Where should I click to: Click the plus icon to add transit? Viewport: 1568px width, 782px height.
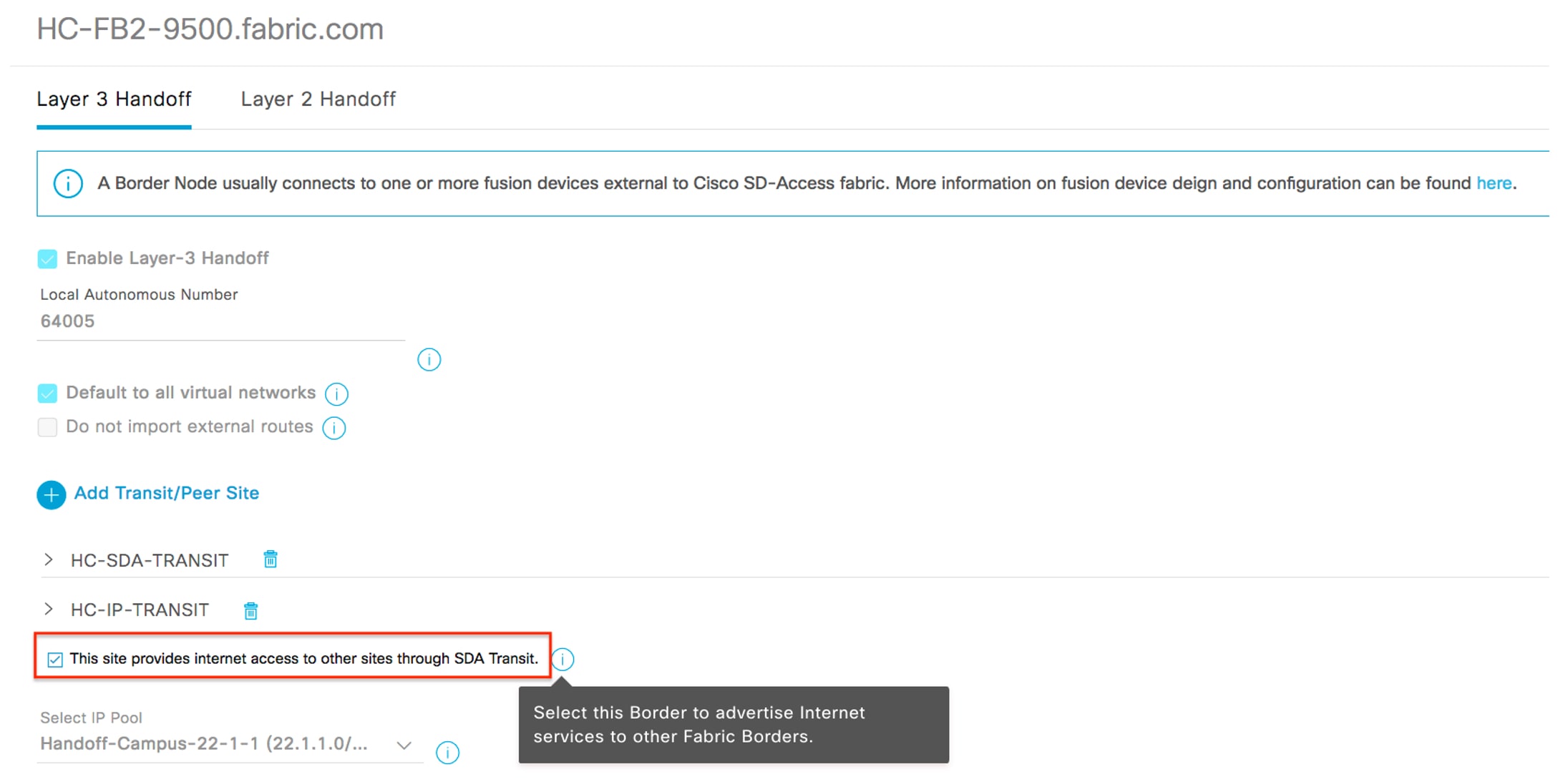pos(52,494)
